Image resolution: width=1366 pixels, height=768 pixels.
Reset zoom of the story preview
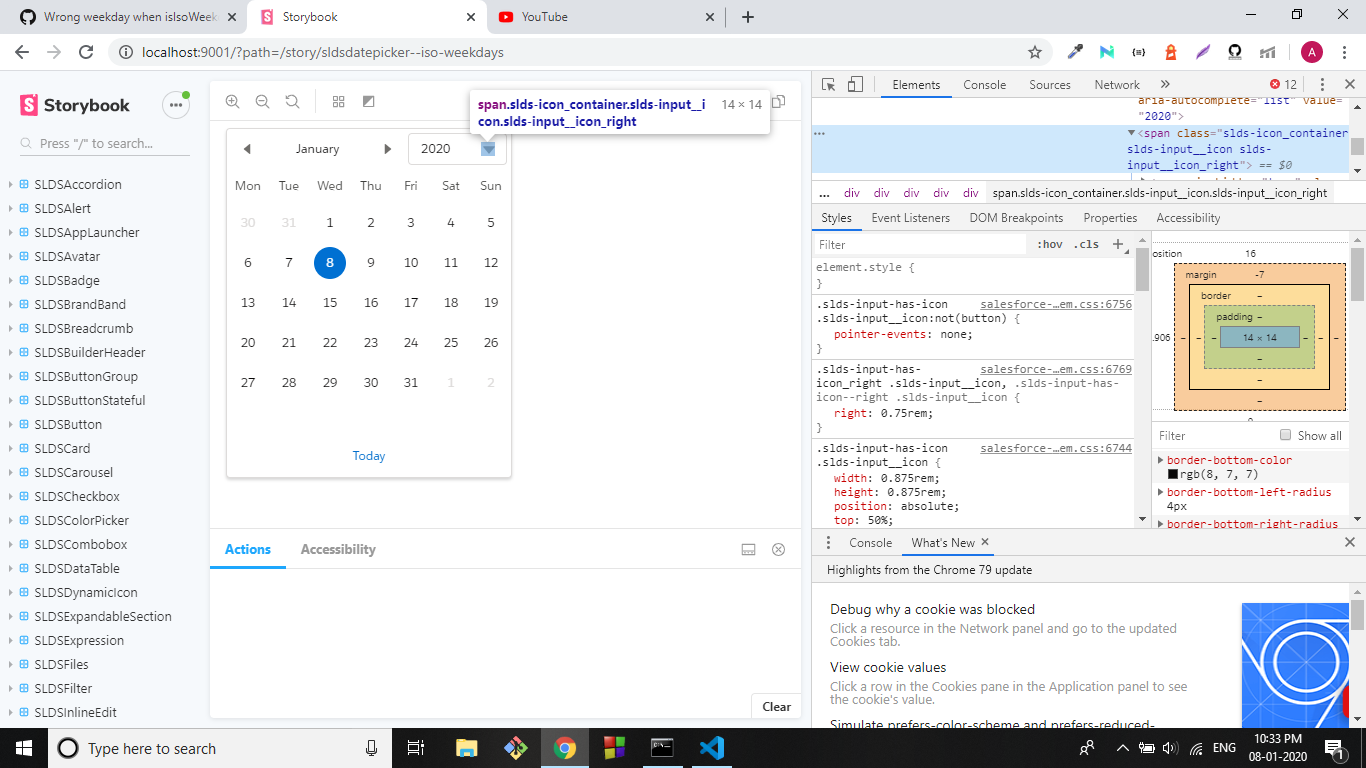coord(290,101)
